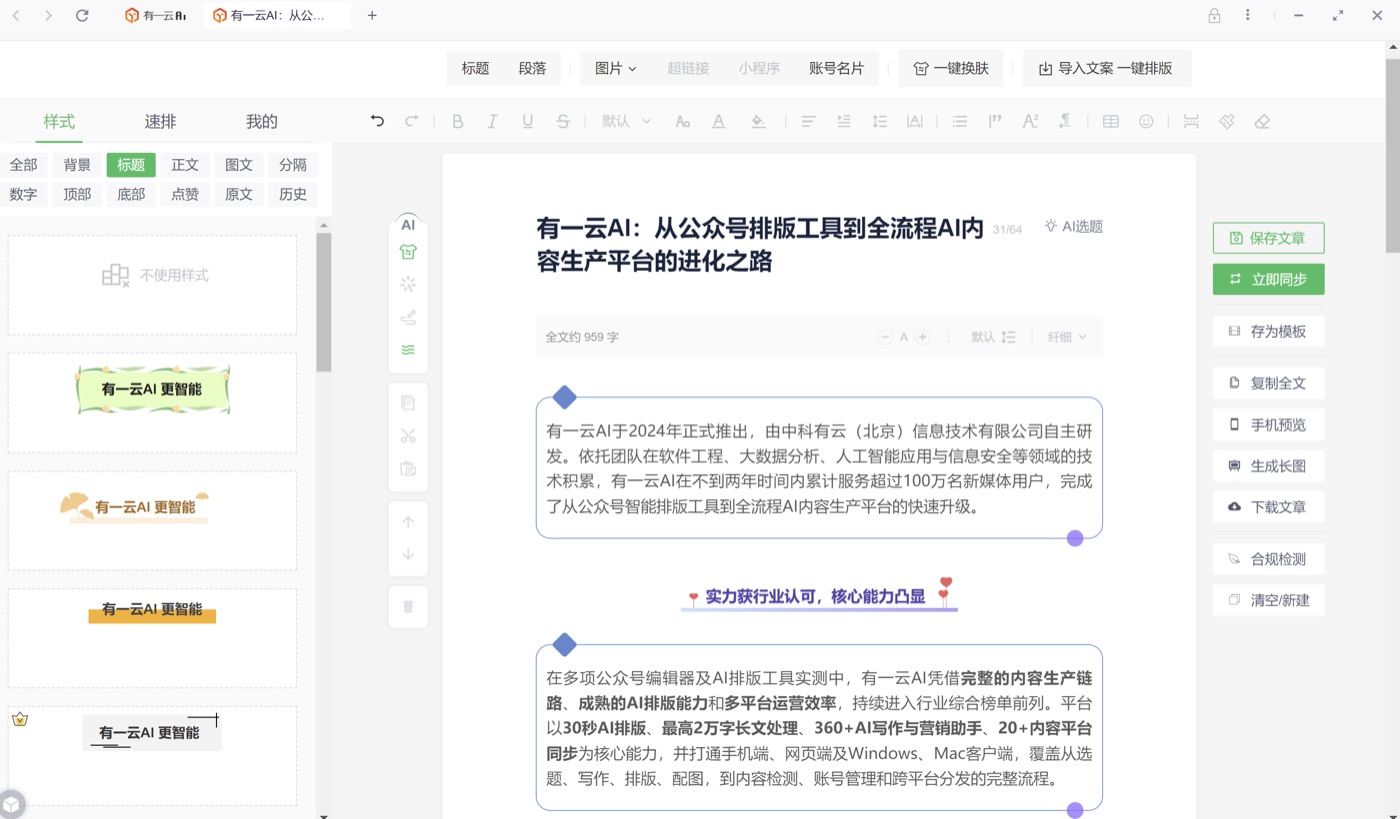Increase font size with plus button
Viewport: 1400px width, 819px height.
click(x=923, y=337)
